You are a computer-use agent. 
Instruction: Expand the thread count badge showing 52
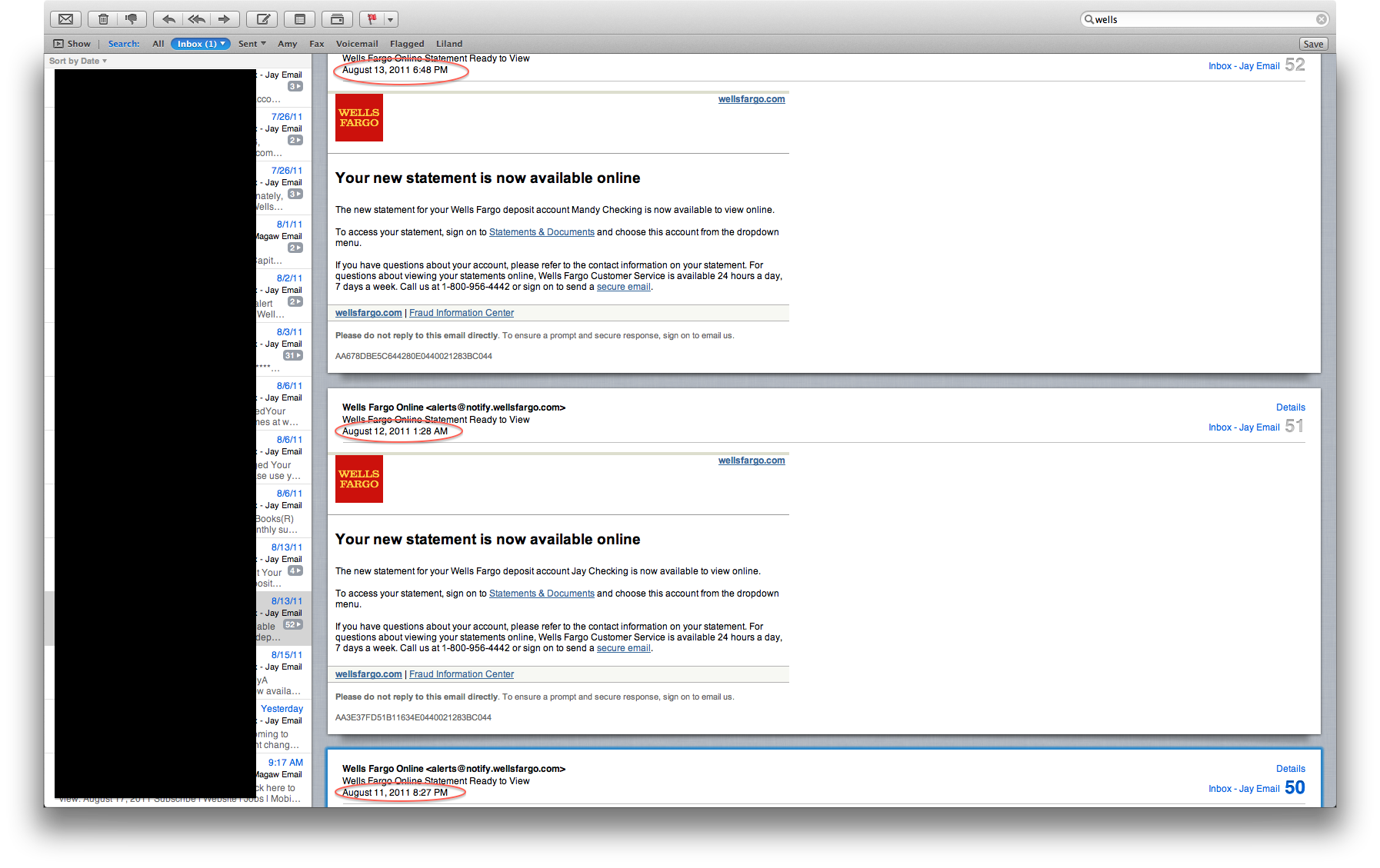pyautogui.click(x=293, y=624)
